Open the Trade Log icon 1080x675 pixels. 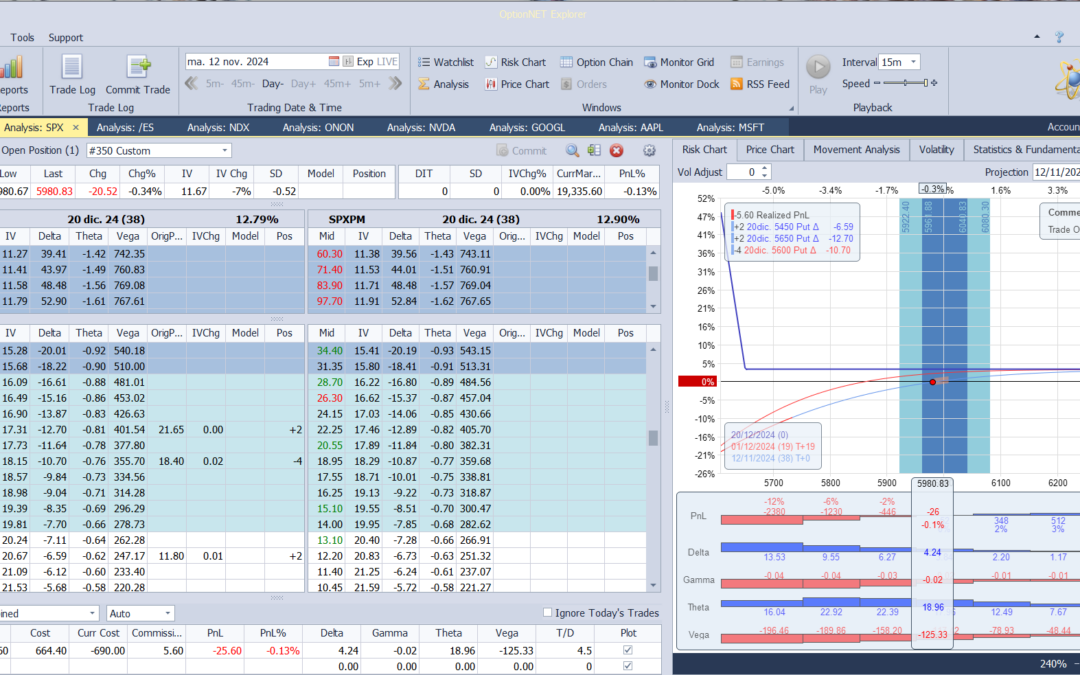pos(72,68)
